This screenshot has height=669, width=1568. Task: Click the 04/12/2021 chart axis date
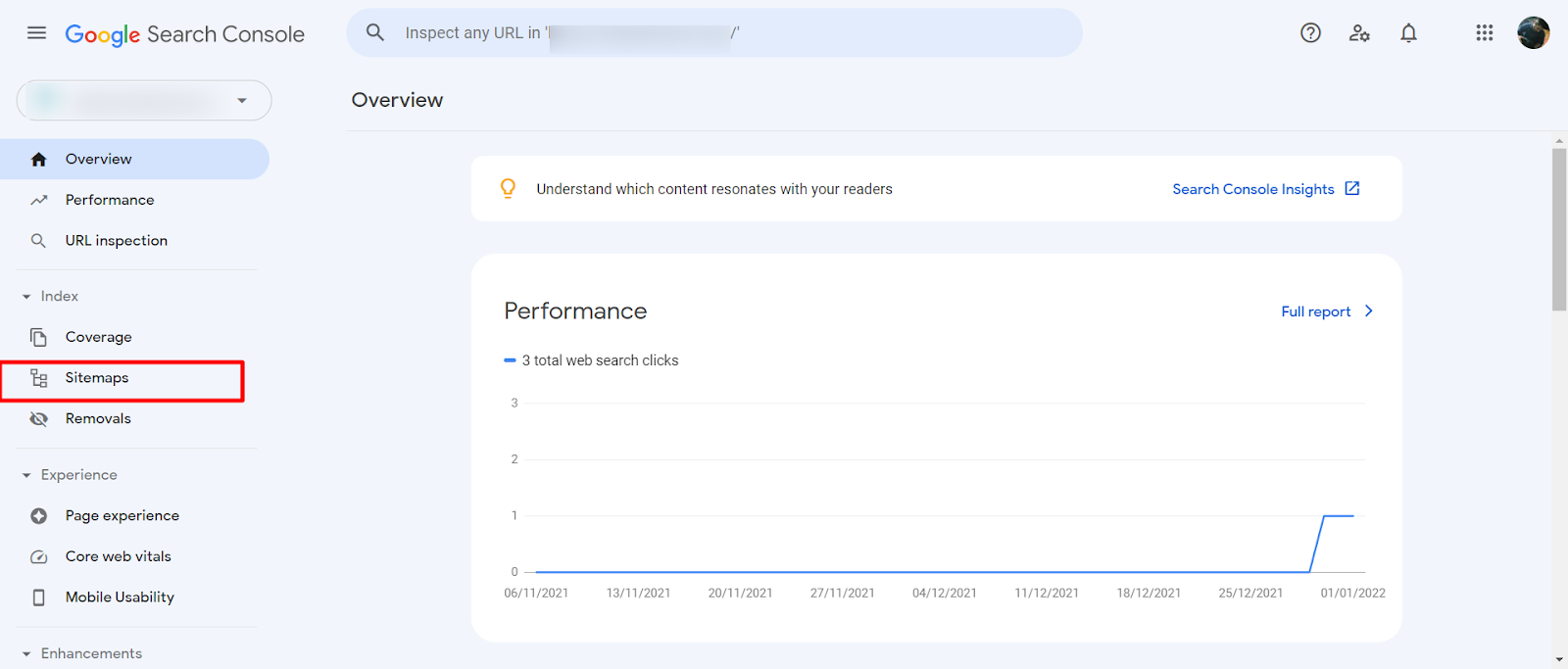(x=945, y=594)
